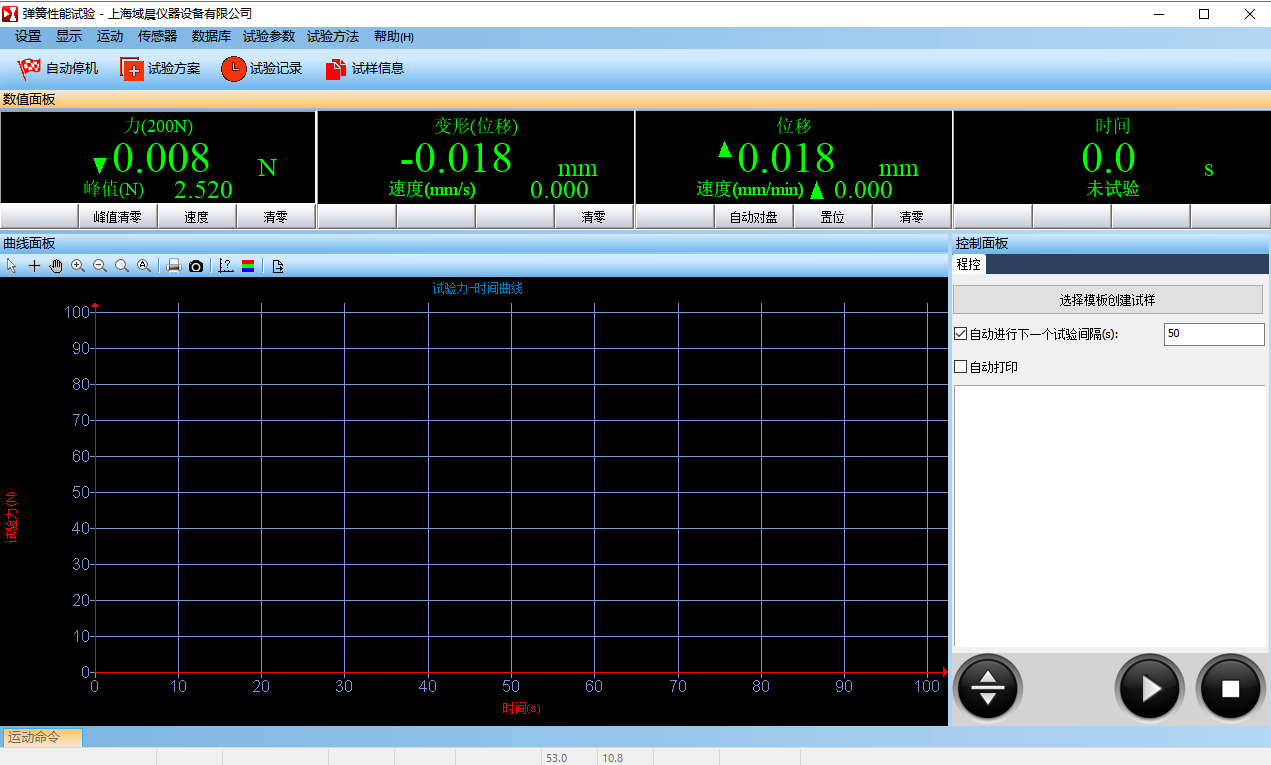This screenshot has width=1271, height=765.
Task: Disable auto next test interval checkbox
Action: pyautogui.click(x=961, y=334)
